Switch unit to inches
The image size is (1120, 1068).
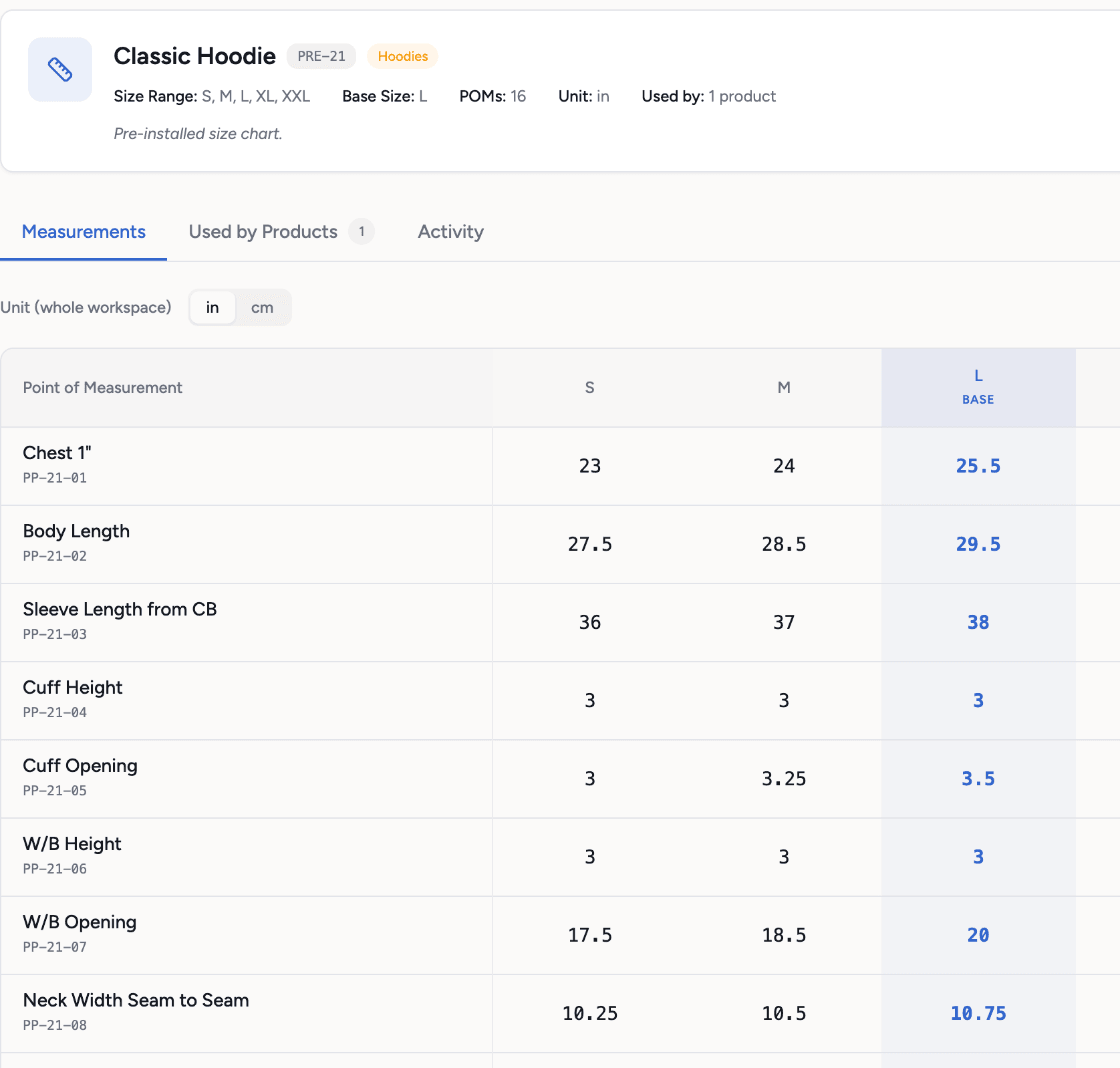pos(212,307)
